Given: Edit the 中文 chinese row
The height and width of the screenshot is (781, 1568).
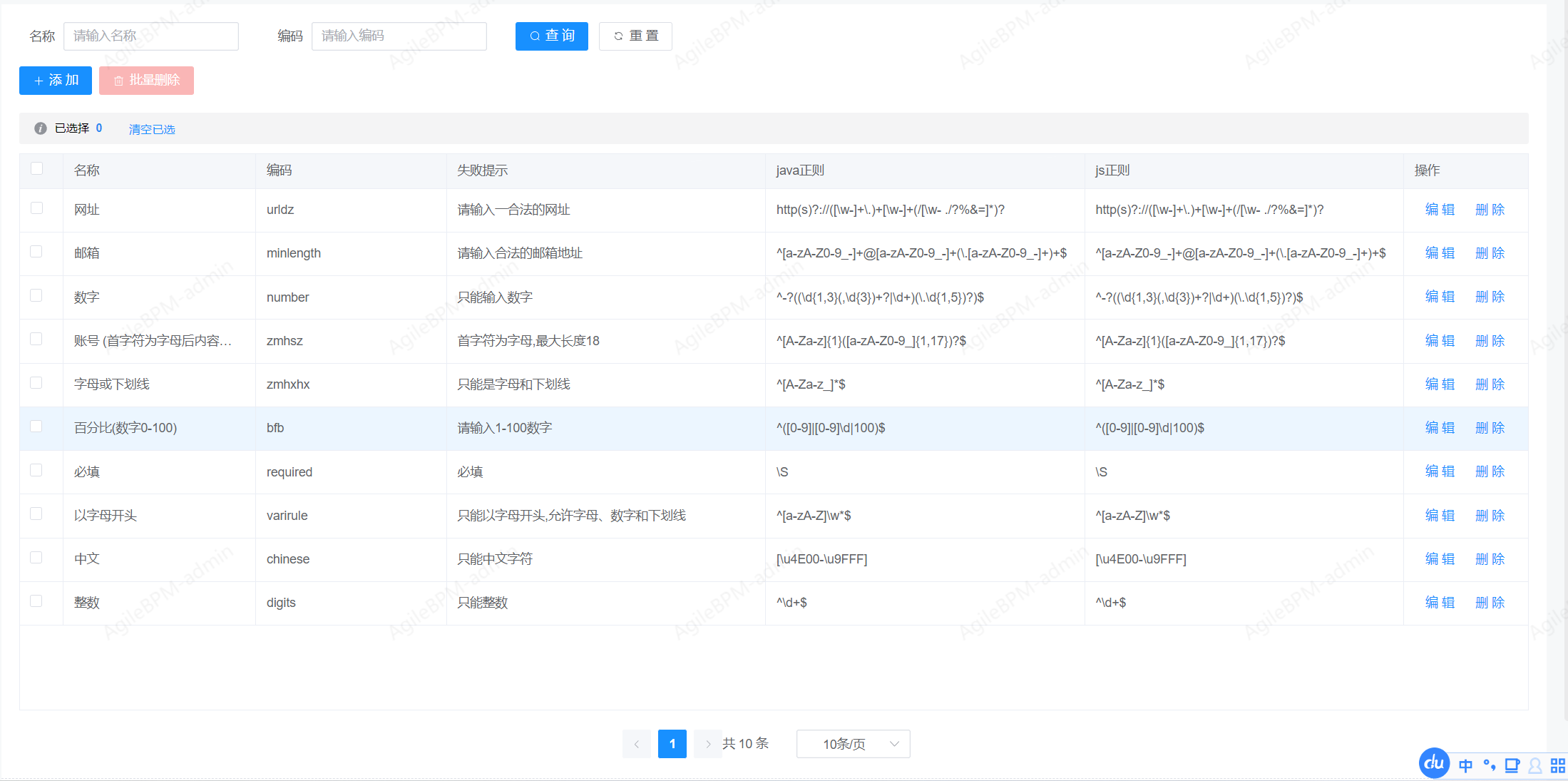Looking at the screenshot, I should point(1440,559).
